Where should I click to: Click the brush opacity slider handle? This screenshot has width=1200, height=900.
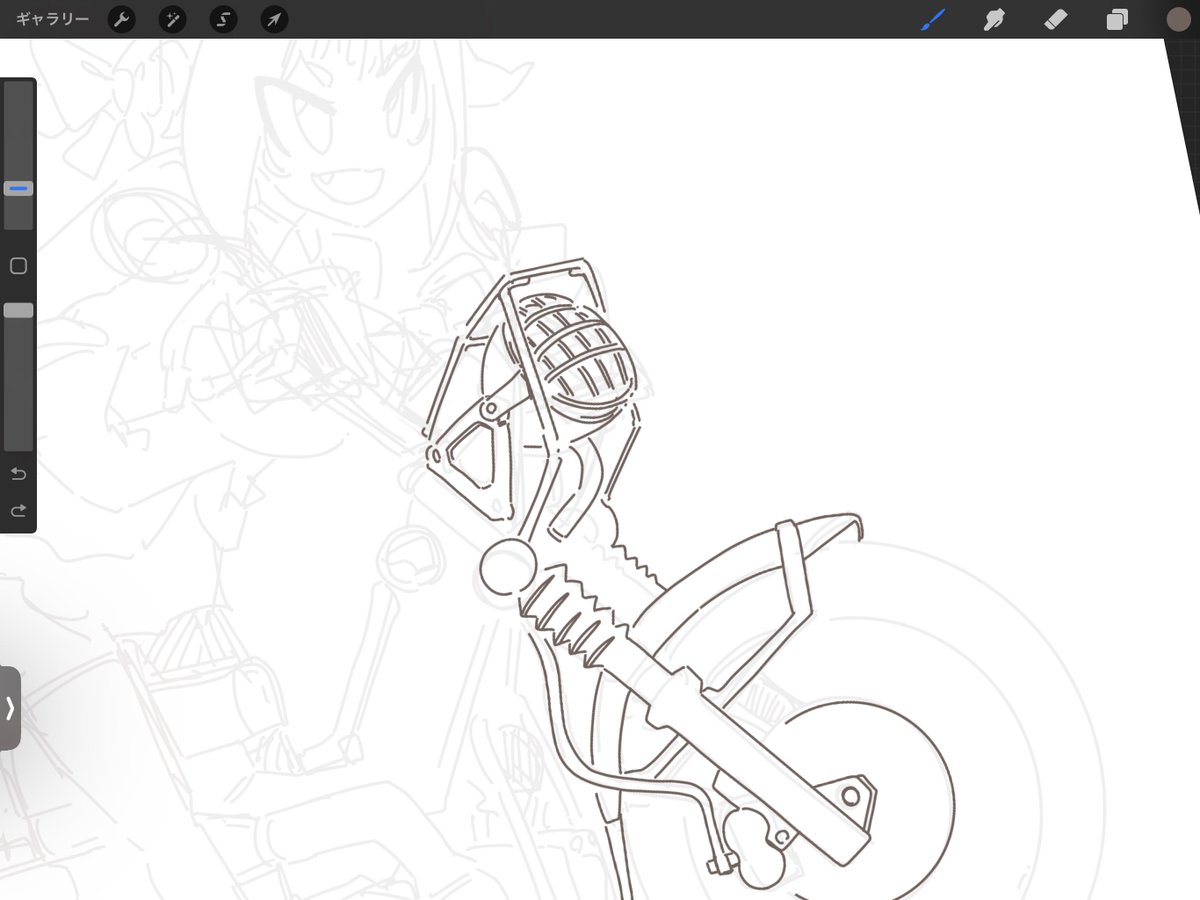(18, 311)
